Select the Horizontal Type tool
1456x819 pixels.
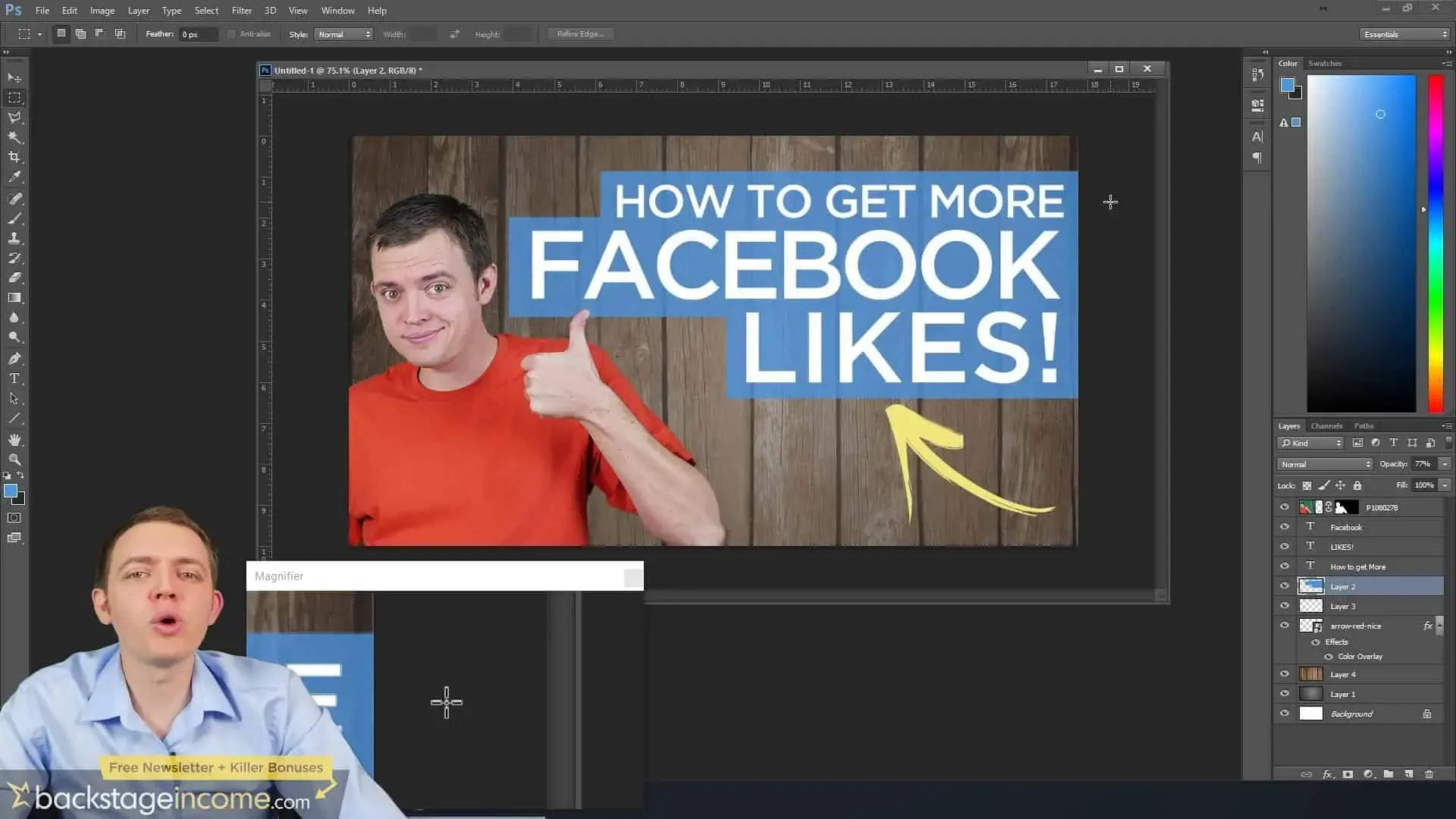point(14,378)
